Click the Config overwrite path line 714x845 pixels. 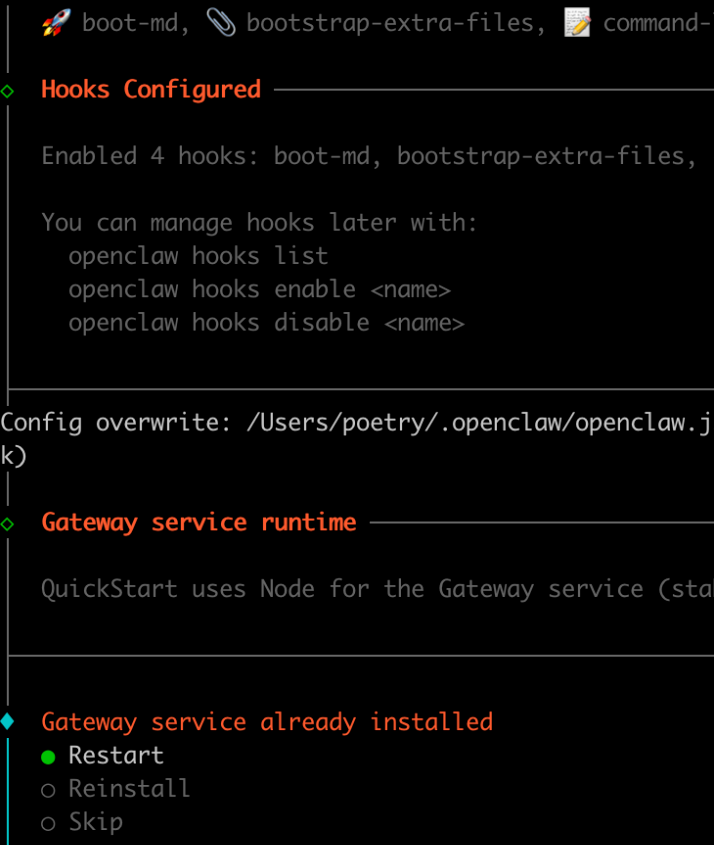click(357, 422)
